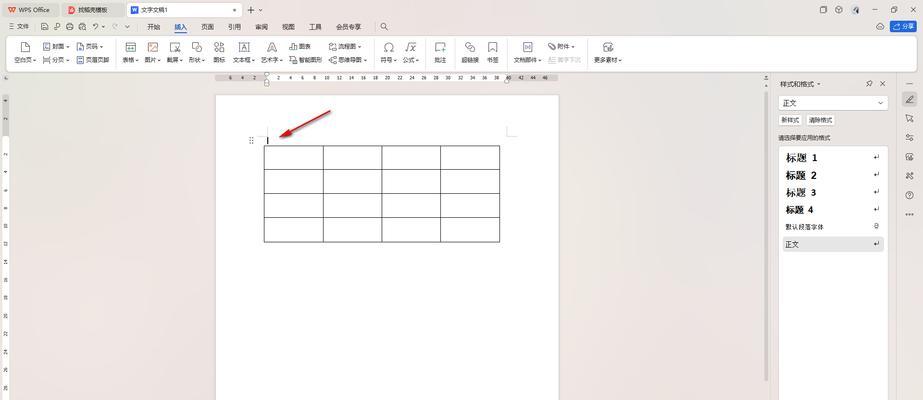
Task: Open the 流程图 flowchart dropdown
Action: (345, 46)
